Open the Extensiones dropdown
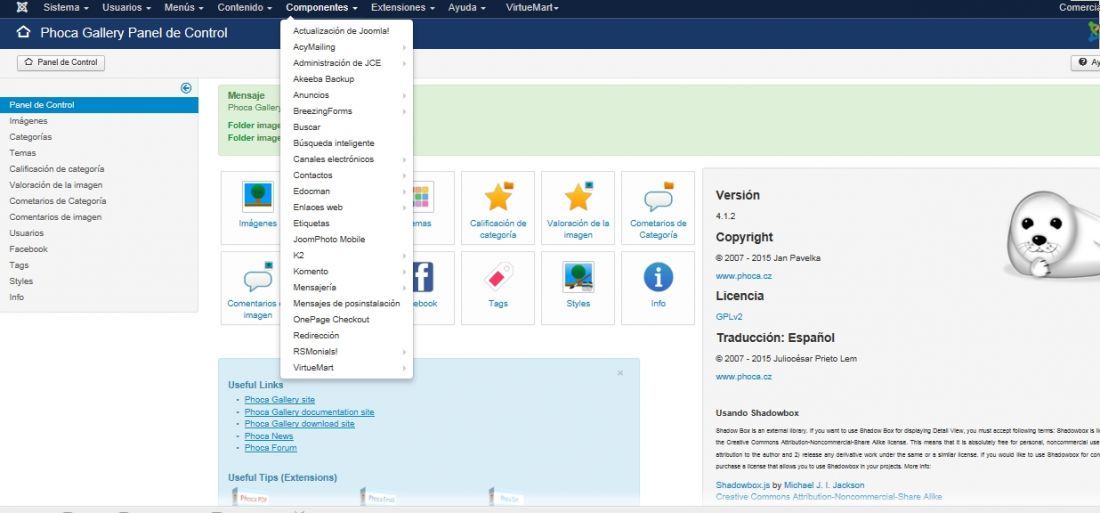1100x513 pixels. pyautogui.click(x=403, y=8)
